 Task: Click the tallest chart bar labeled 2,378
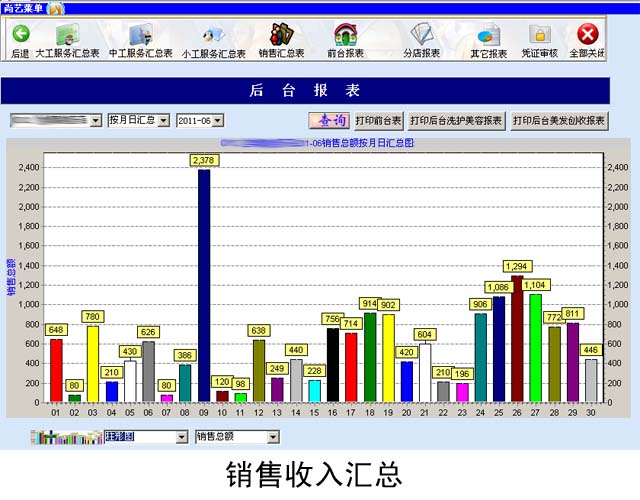(x=204, y=285)
